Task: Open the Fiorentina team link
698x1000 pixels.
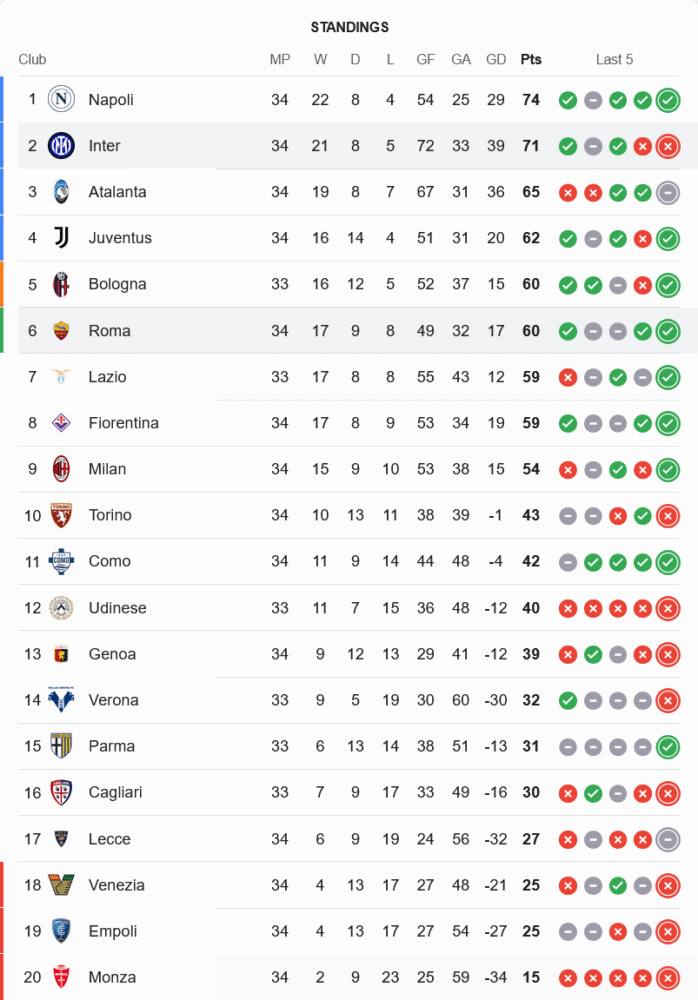Action: click(x=123, y=423)
